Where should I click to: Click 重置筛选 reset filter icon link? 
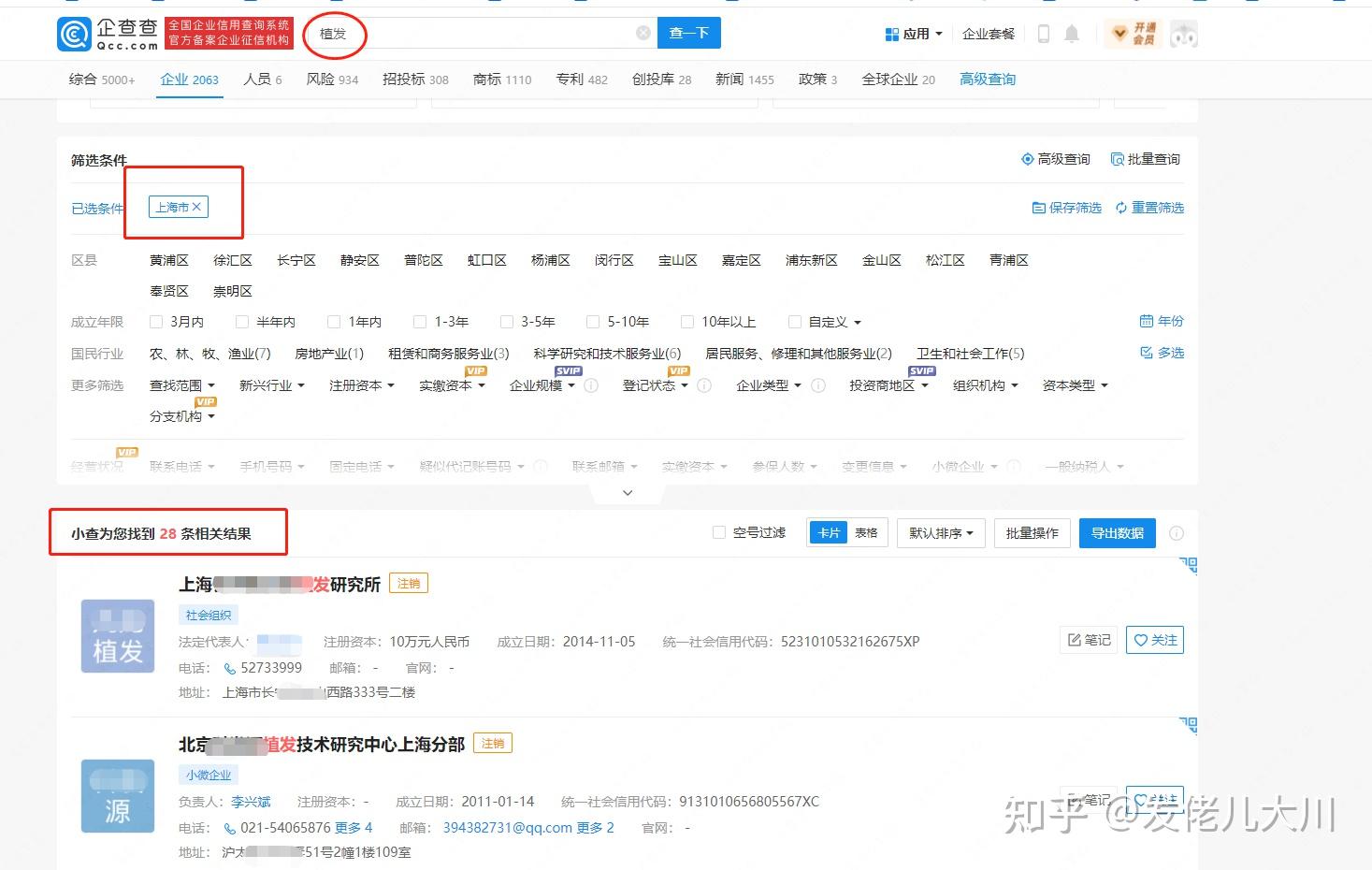[x=1149, y=208]
